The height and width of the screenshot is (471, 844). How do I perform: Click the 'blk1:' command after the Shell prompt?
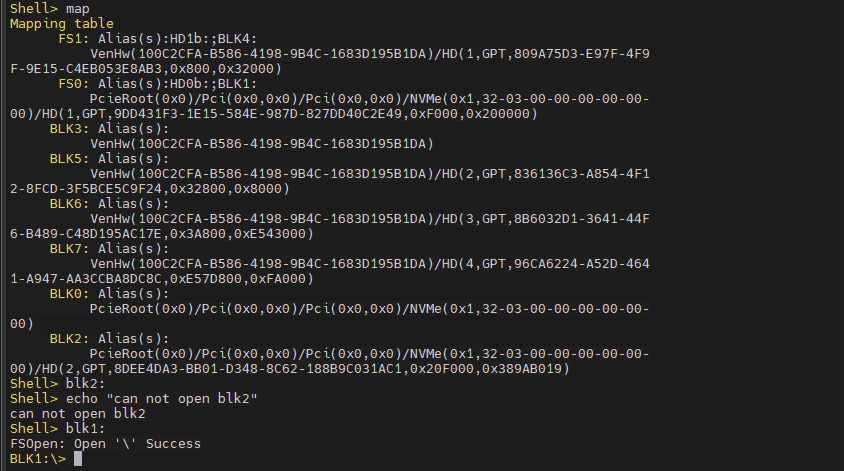[86, 428]
